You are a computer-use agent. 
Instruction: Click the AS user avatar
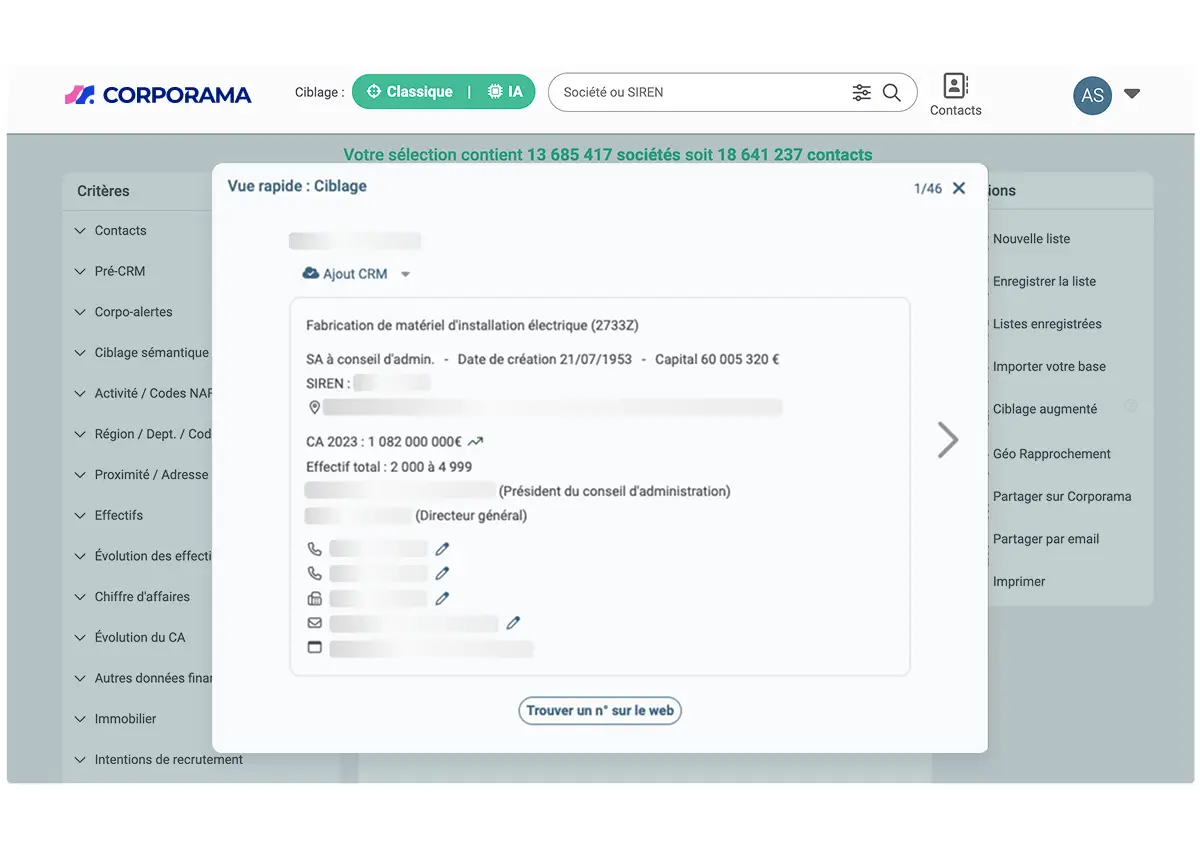(1092, 95)
